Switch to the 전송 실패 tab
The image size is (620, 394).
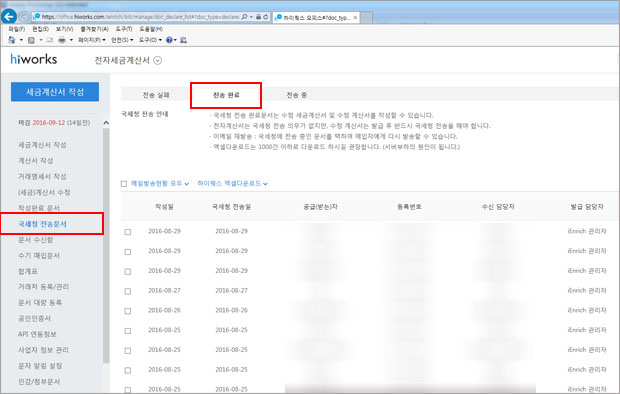tap(156, 95)
